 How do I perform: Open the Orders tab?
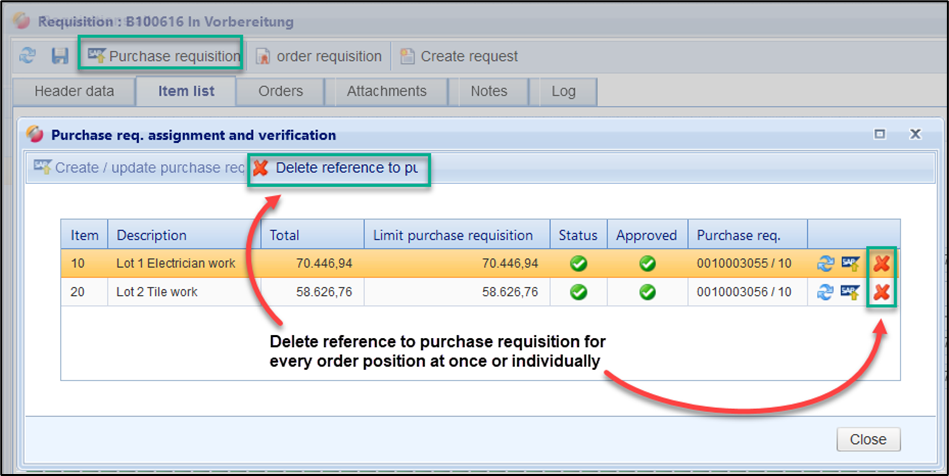[280, 91]
